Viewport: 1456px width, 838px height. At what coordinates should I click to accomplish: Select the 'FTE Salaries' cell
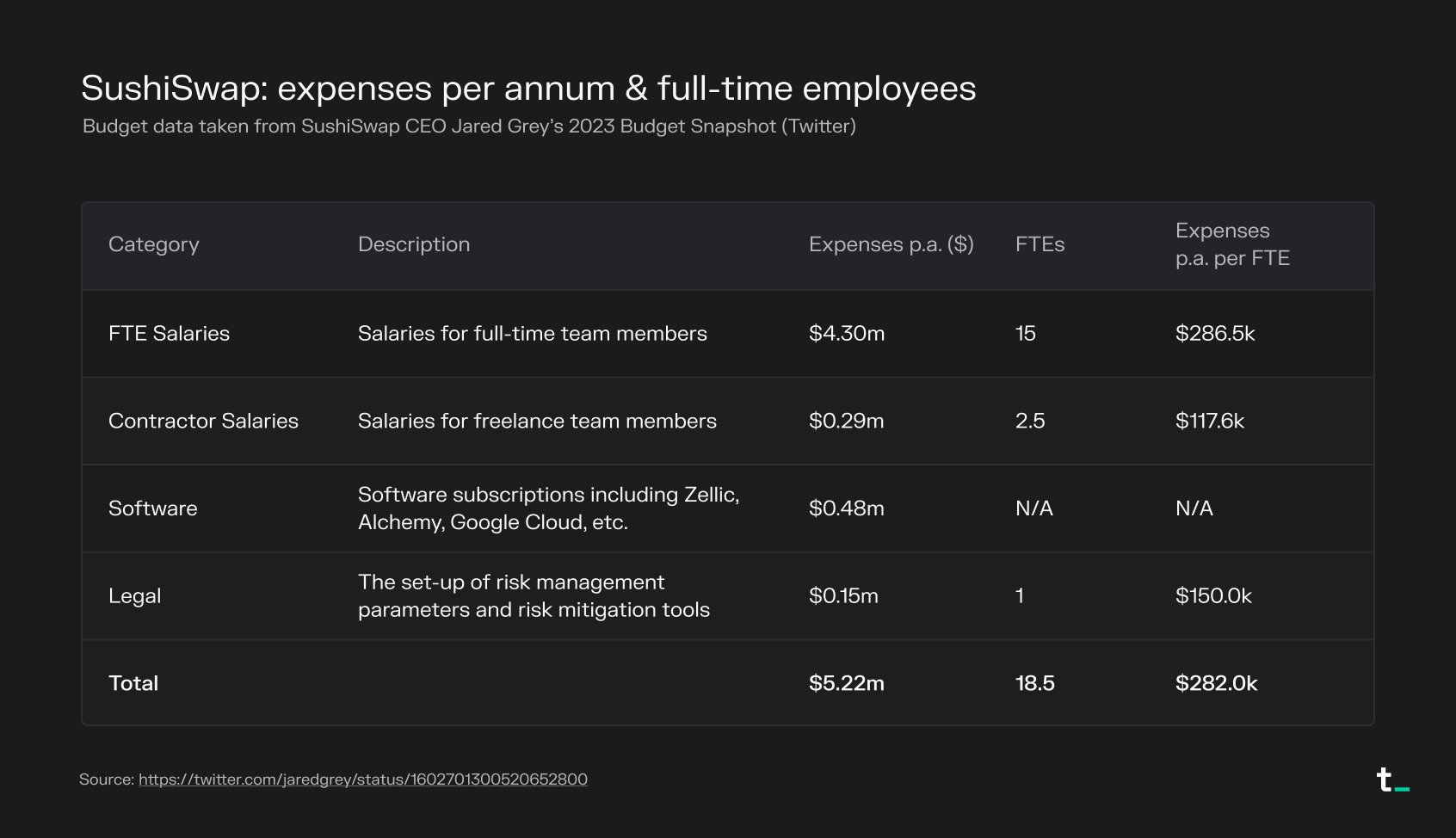pyautogui.click(x=169, y=333)
